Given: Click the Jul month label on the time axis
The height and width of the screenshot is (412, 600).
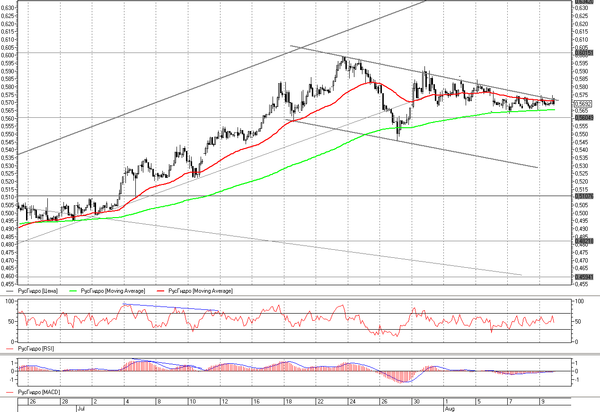Looking at the screenshot, I should [81, 409].
